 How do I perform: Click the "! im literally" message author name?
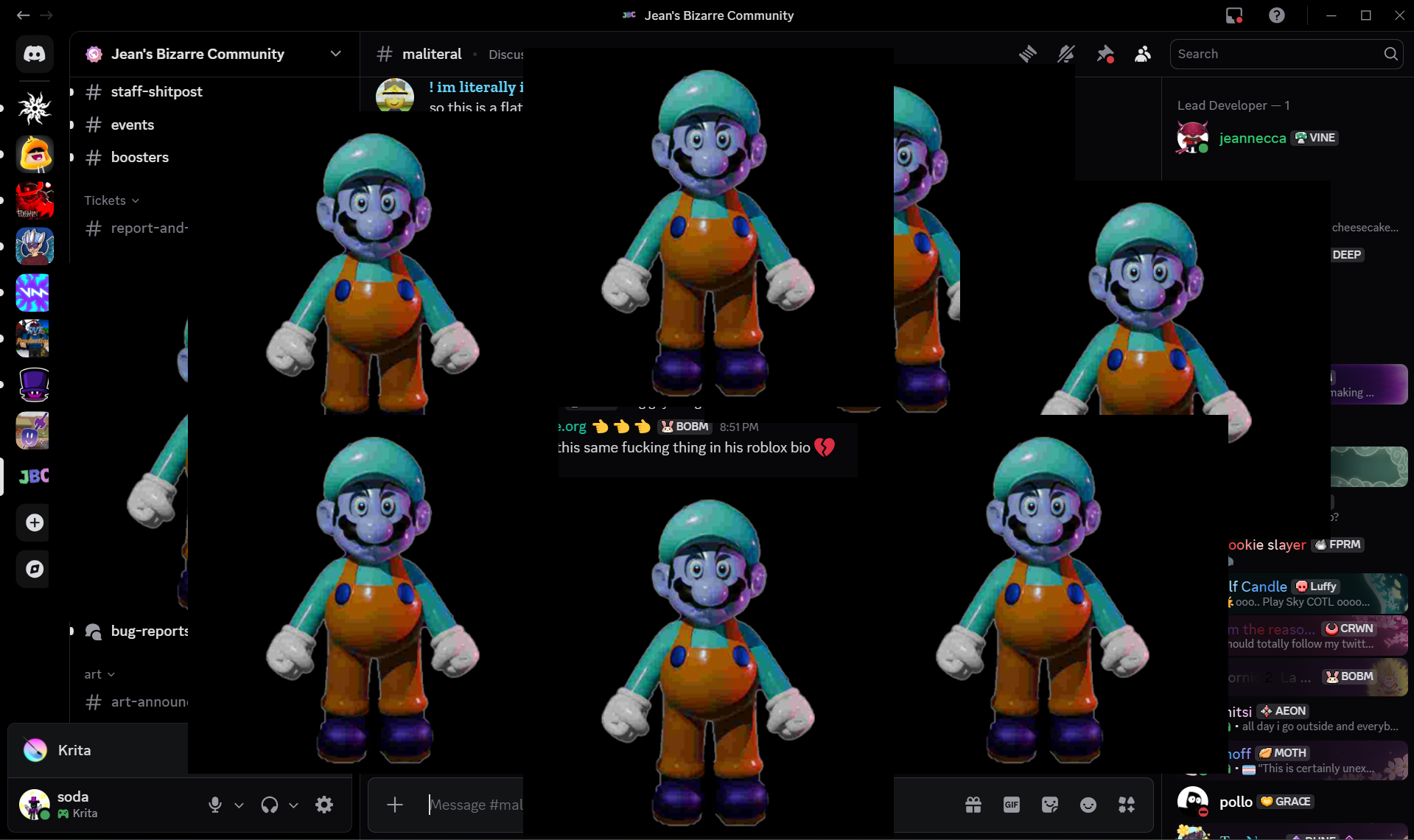click(476, 87)
